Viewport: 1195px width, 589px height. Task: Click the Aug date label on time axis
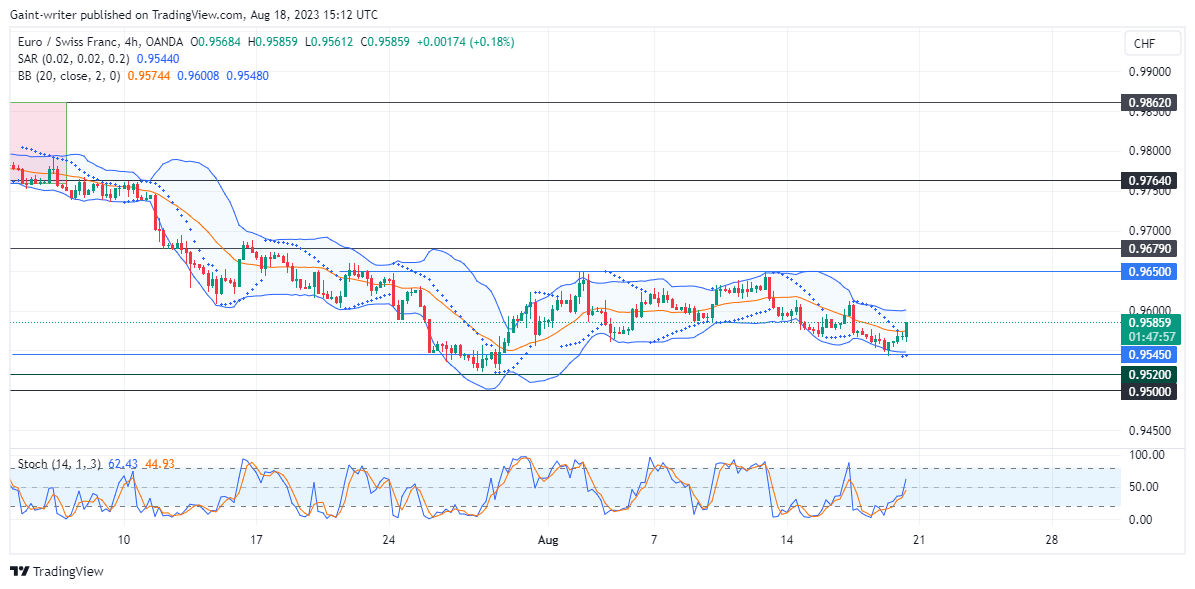(x=547, y=540)
